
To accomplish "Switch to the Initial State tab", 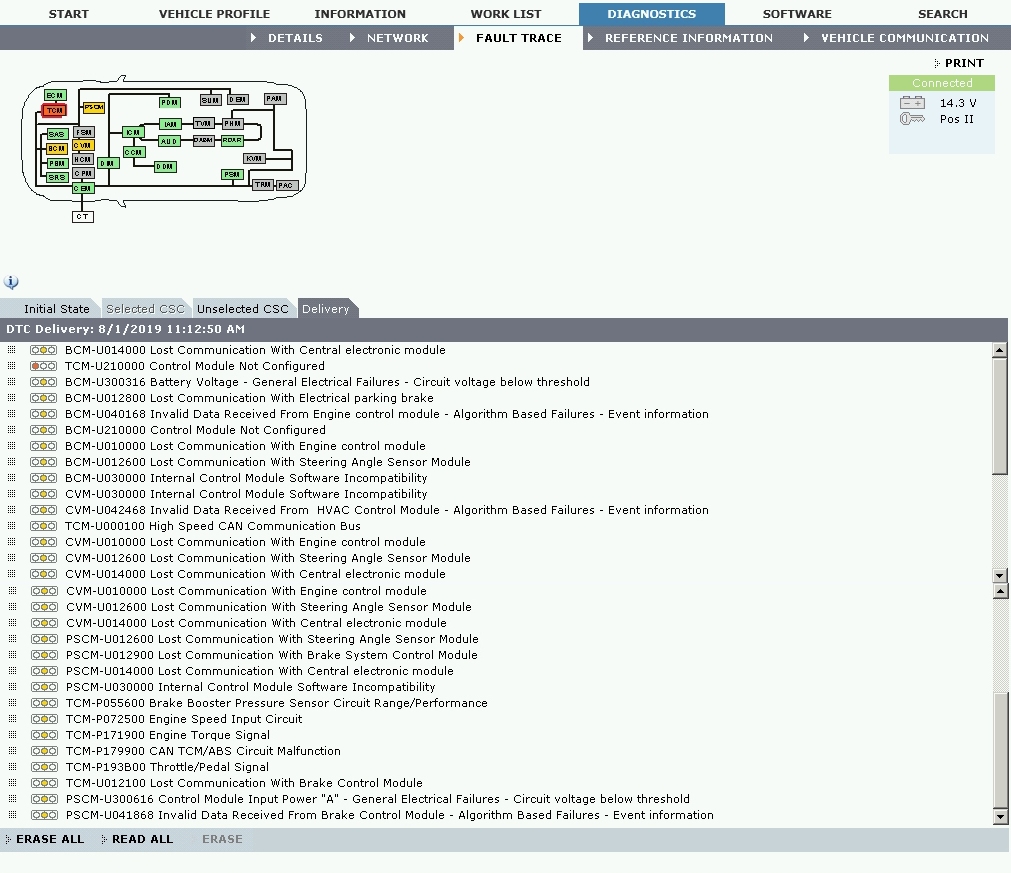I will tap(56, 309).
